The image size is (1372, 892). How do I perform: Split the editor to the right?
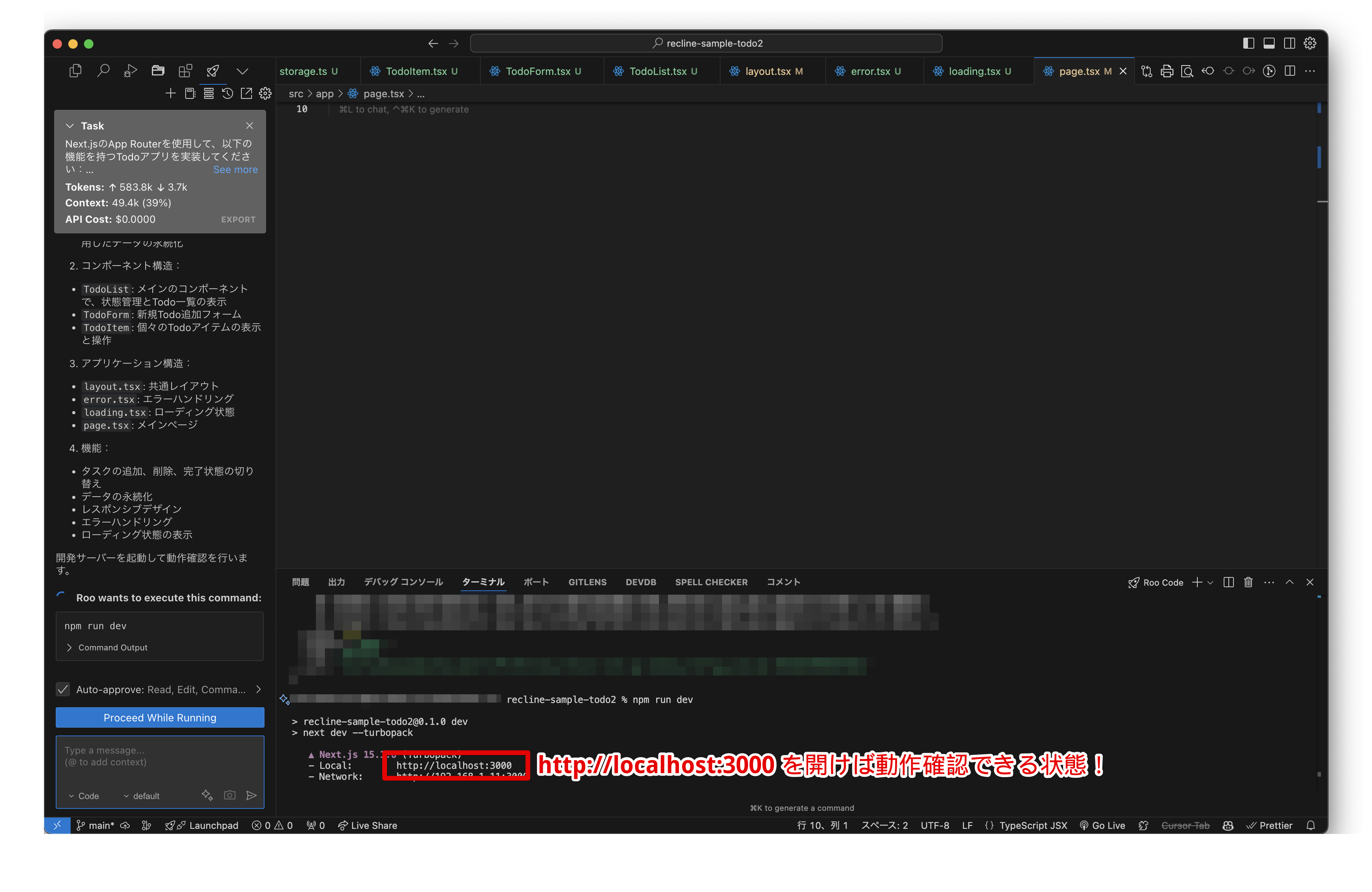coord(1290,71)
